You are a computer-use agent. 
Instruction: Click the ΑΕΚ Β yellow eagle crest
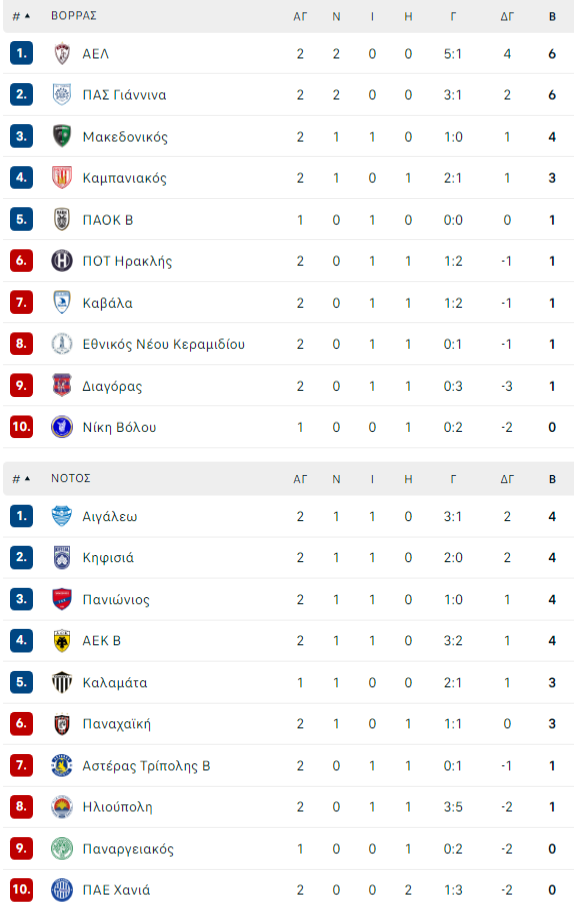pos(62,640)
